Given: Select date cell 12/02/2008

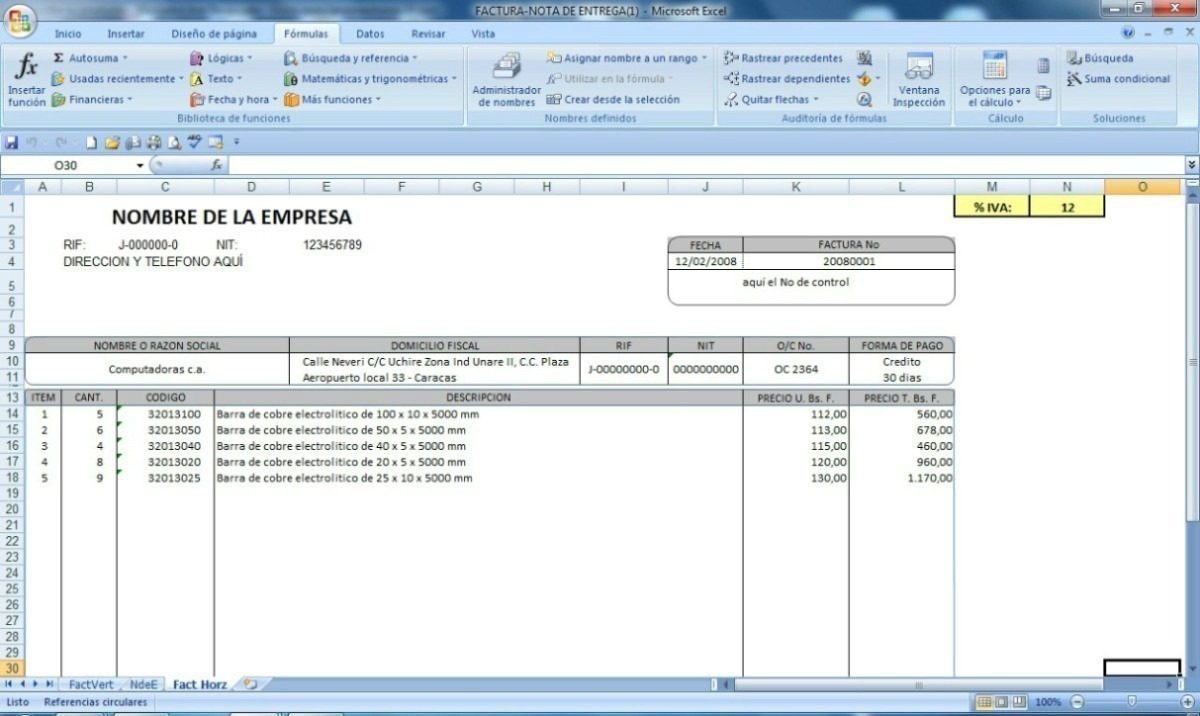Looking at the screenshot, I should click(705, 261).
